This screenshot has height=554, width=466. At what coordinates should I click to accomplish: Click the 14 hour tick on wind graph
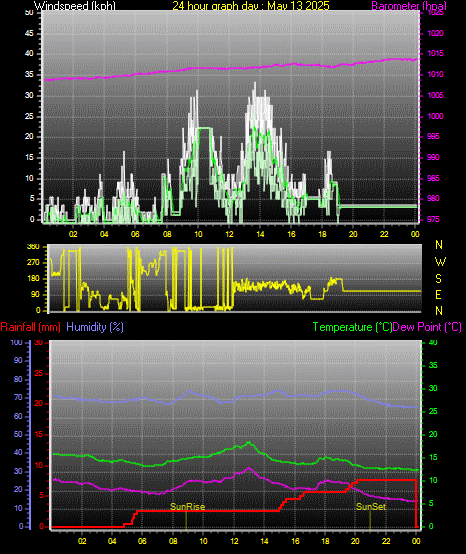[x=260, y=234]
